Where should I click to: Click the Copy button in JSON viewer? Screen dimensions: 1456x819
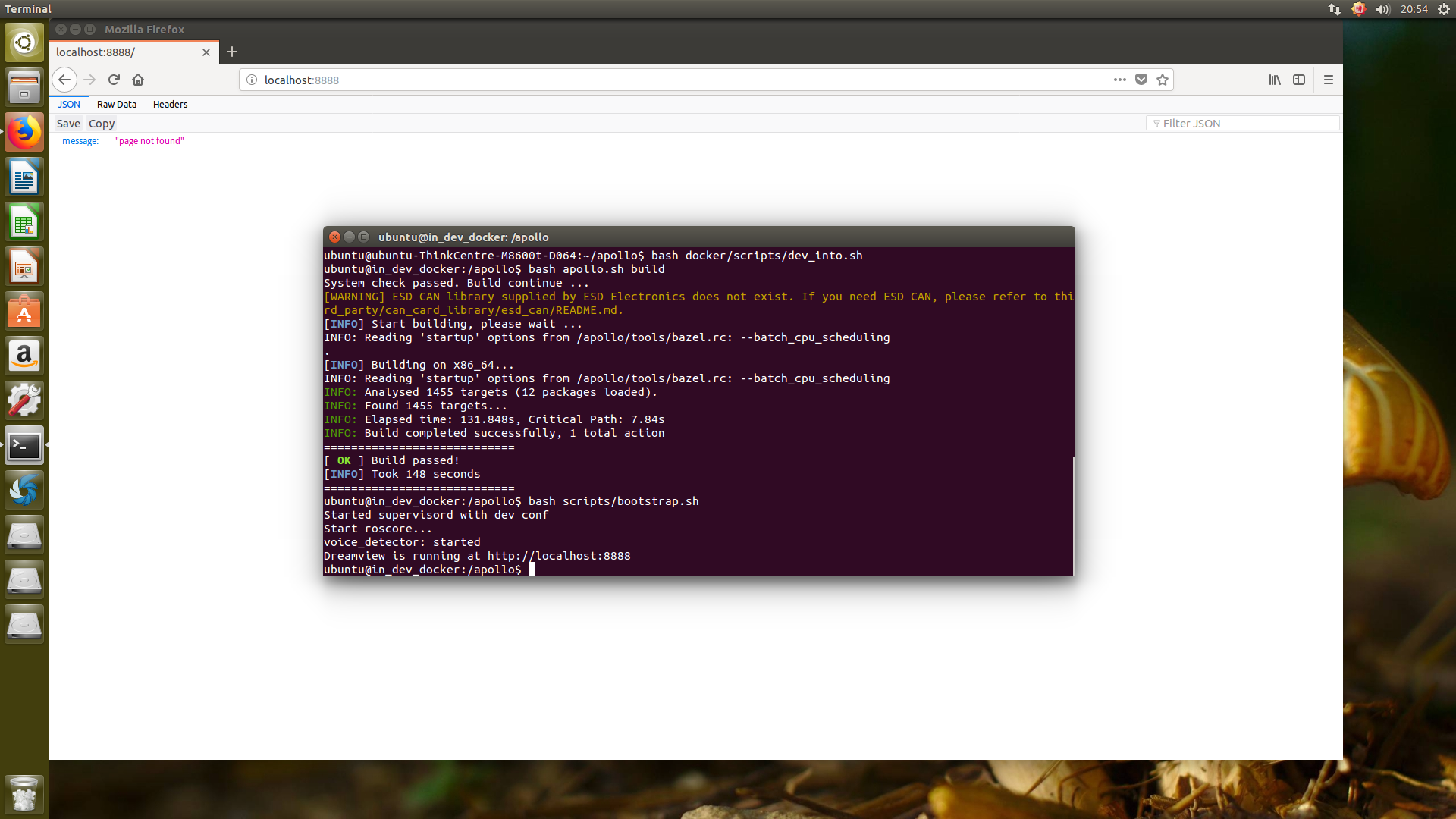(102, 124)
